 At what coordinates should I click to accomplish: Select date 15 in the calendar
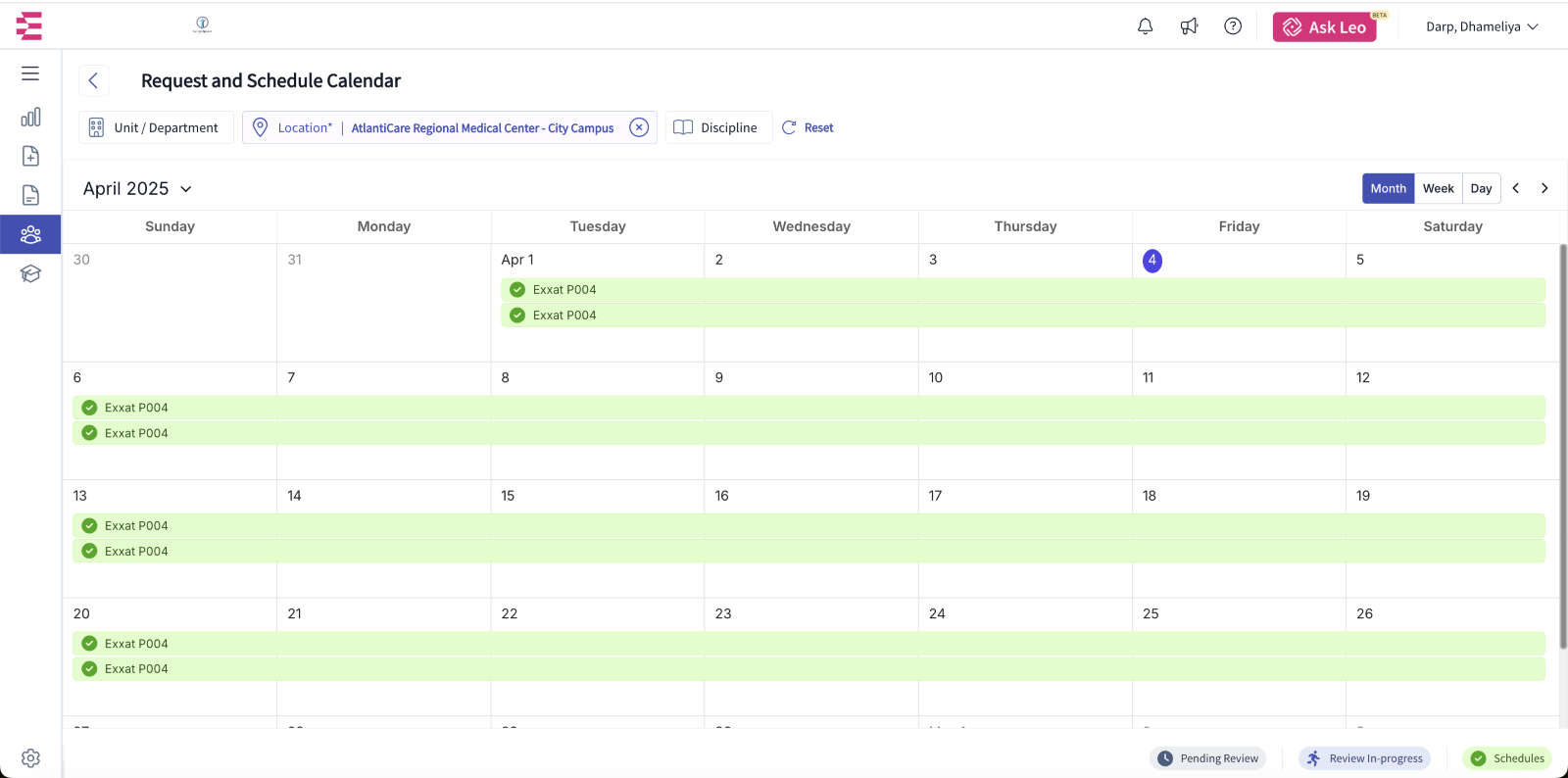[508, 496]
